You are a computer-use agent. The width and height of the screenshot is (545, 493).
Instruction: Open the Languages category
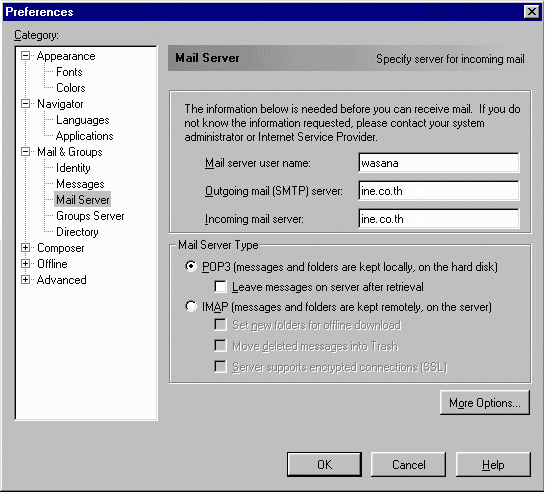[x=83, y=120]
